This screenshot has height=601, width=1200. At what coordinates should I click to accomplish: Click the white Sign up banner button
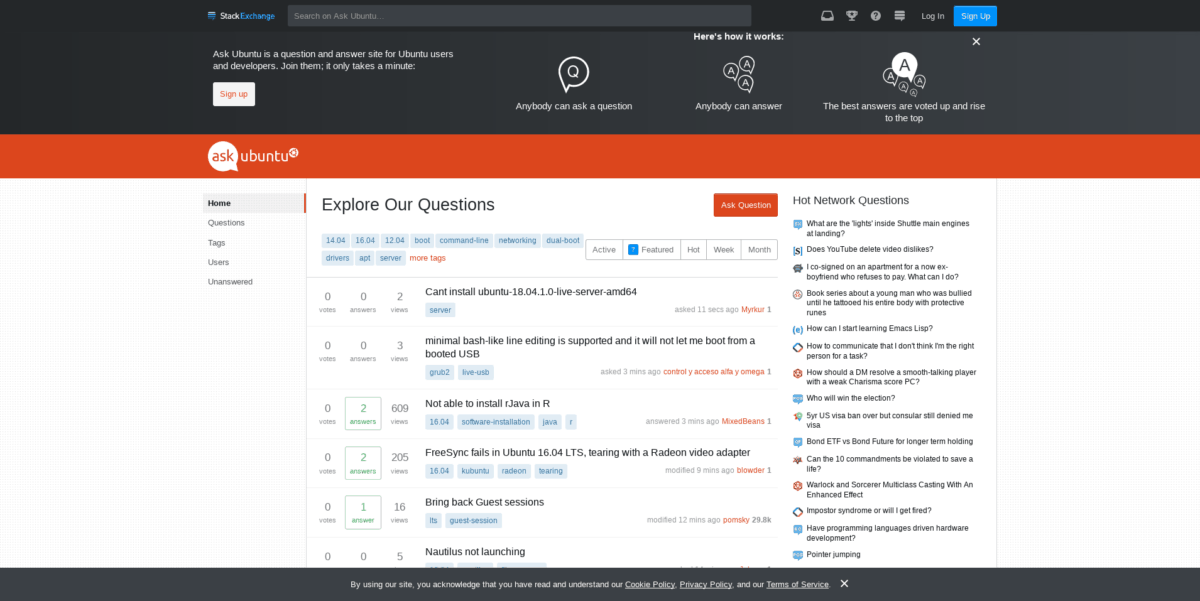(234, 94)
